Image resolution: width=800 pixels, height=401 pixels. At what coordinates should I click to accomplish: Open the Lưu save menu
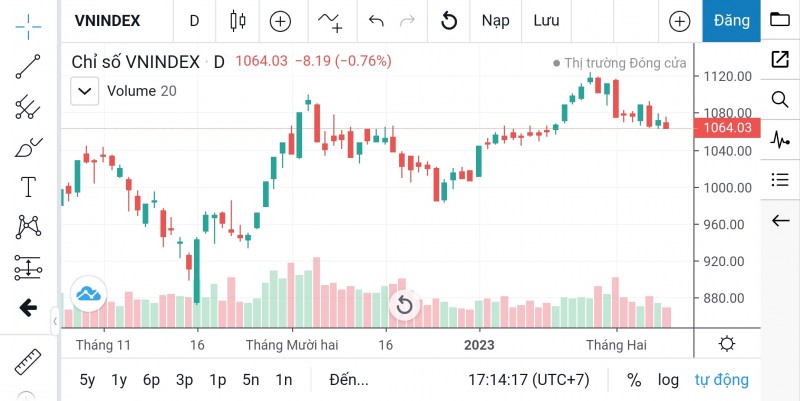tap(546, 21)
